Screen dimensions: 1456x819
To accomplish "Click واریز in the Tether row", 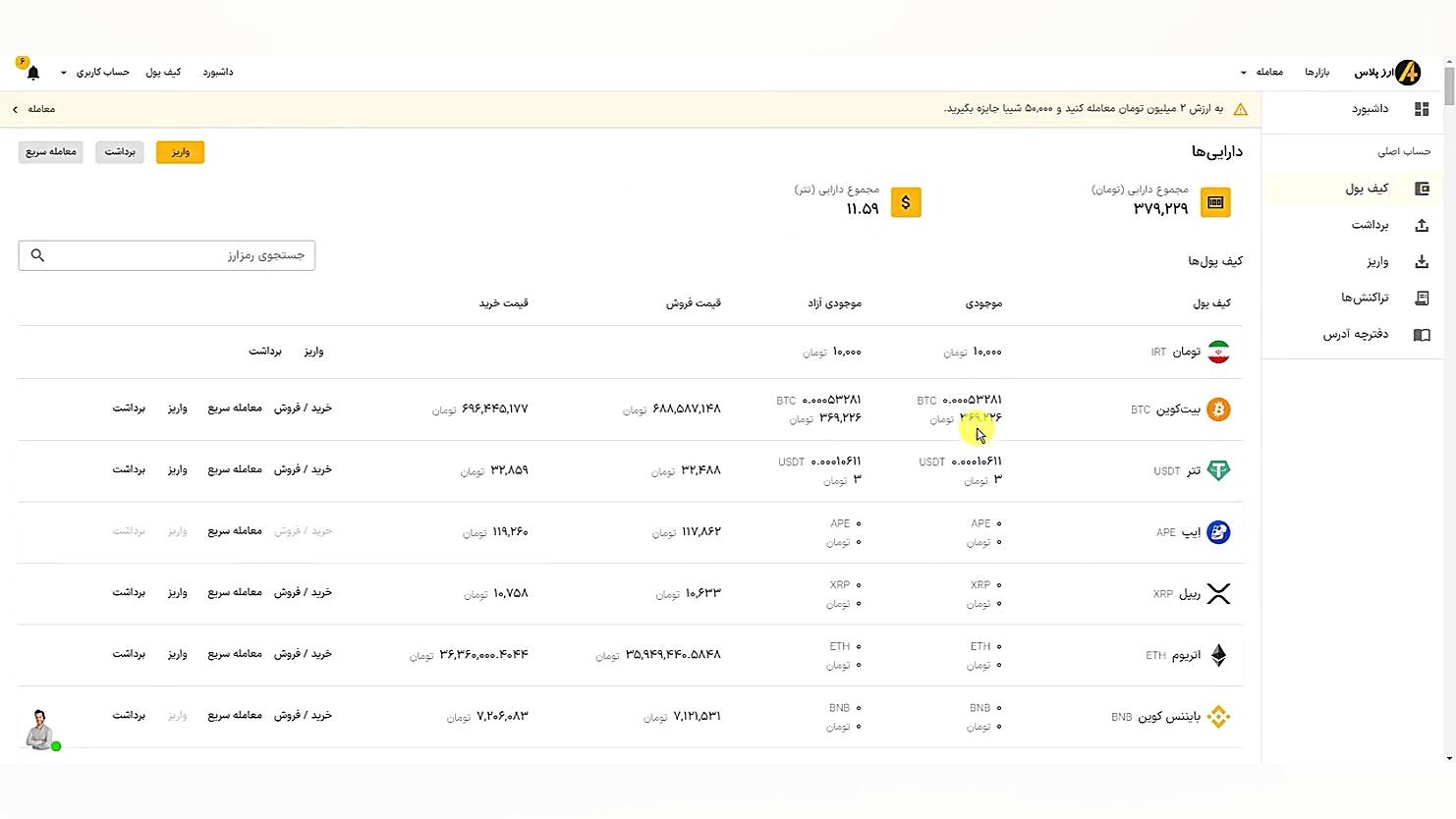I will [177, 469].
